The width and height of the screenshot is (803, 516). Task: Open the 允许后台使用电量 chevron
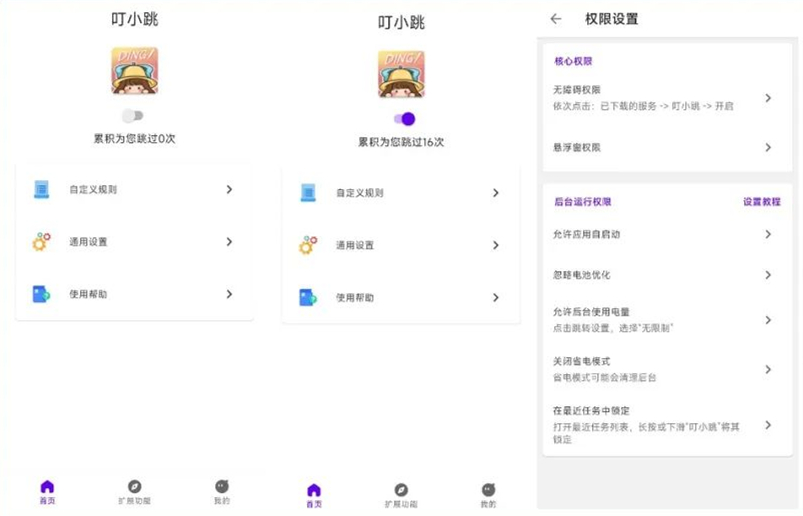coord(768,320)
